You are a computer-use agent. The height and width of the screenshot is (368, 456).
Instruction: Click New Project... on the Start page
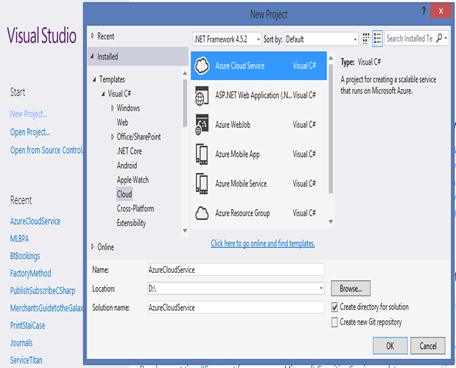28,114
